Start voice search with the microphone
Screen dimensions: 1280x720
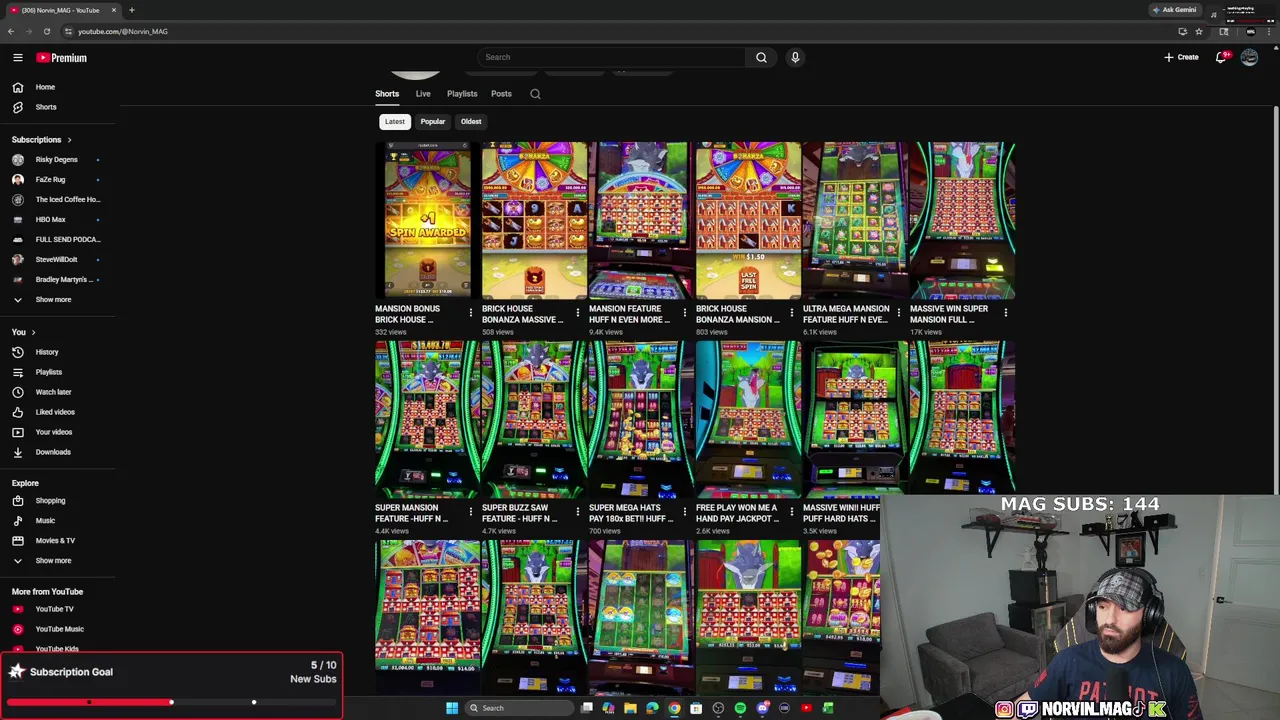(x=795, y=57)
